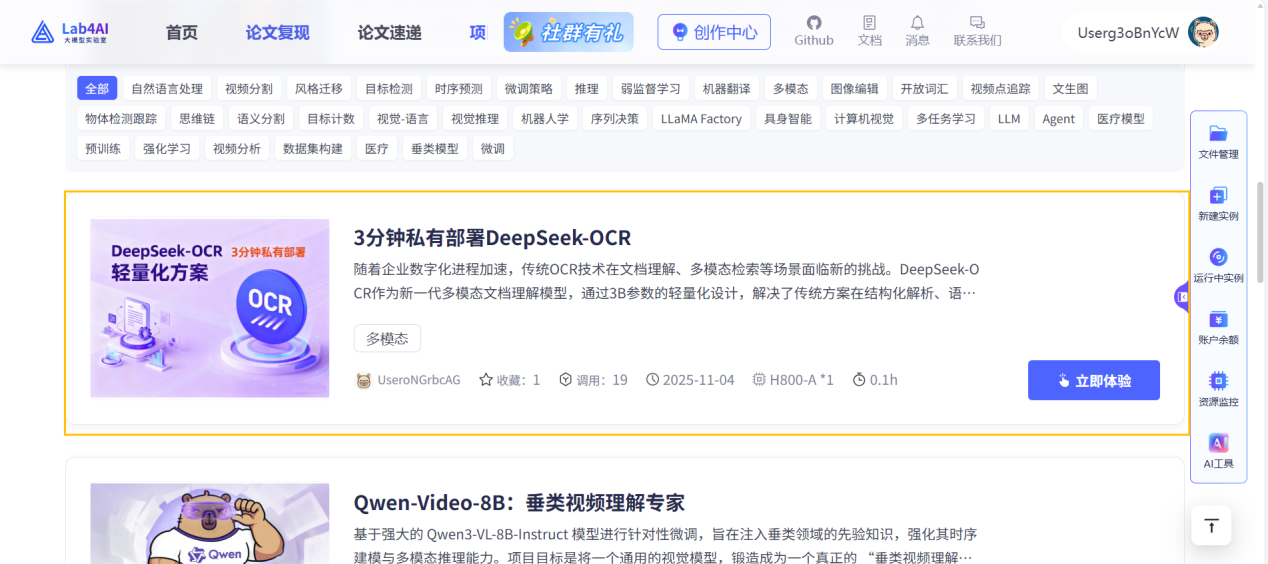Open the Github icon in header
Viewport: 1268px width, 564px height.
(813, 23)
